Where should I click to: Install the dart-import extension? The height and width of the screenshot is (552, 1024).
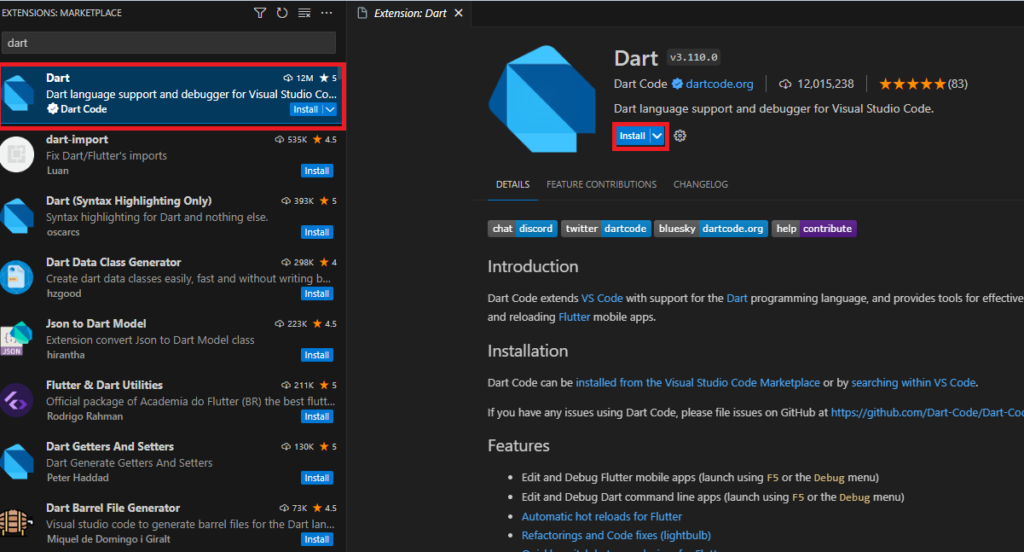317,170
